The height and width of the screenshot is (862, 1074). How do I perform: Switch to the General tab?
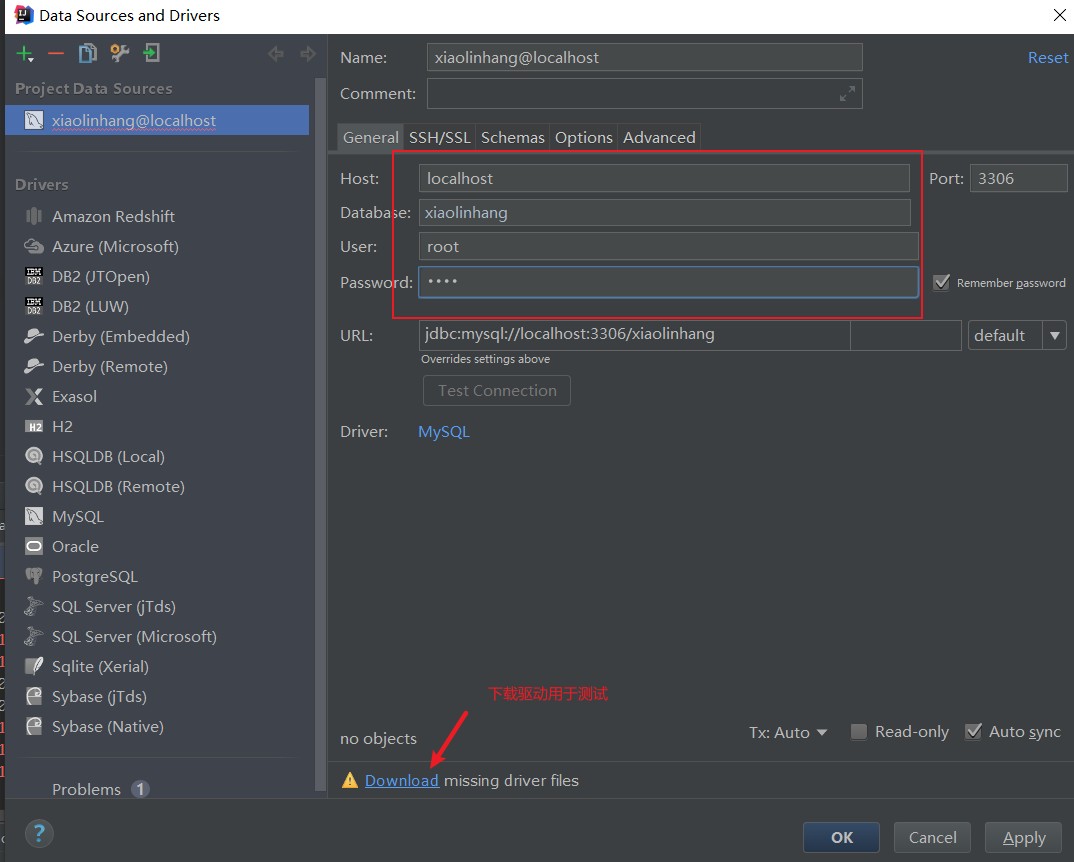(371, 138)
